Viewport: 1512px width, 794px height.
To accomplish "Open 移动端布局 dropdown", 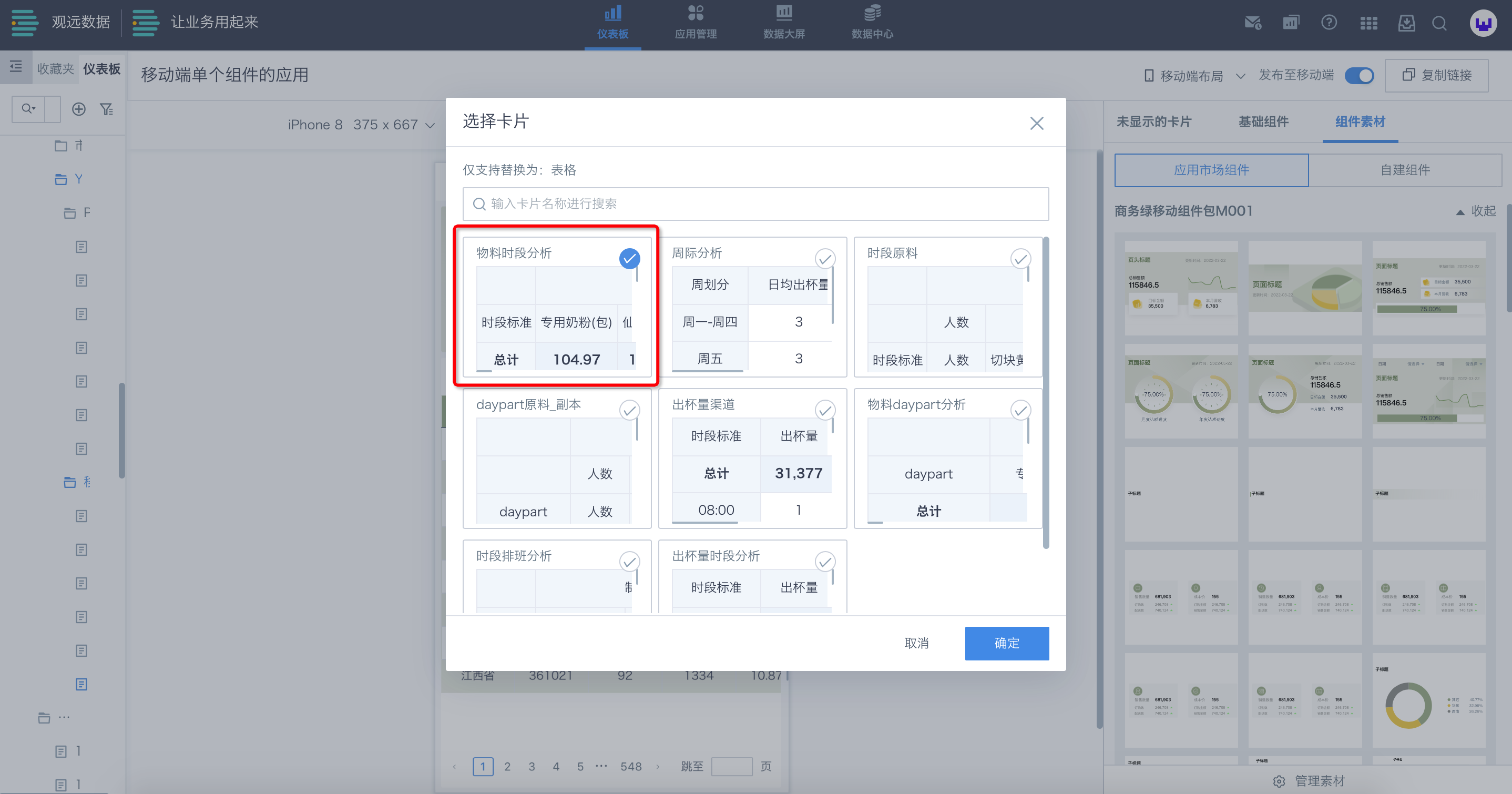I will pyautogui.click(x=1194, y=76).
